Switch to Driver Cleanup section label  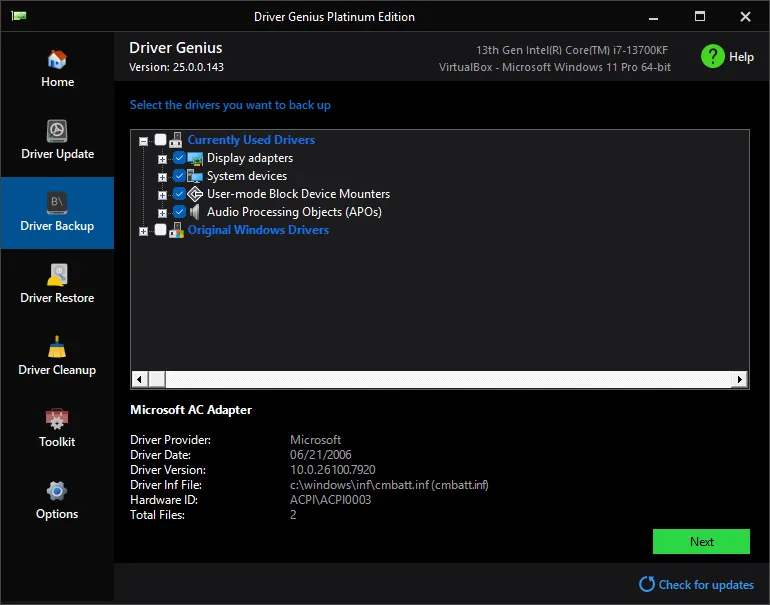57,370
